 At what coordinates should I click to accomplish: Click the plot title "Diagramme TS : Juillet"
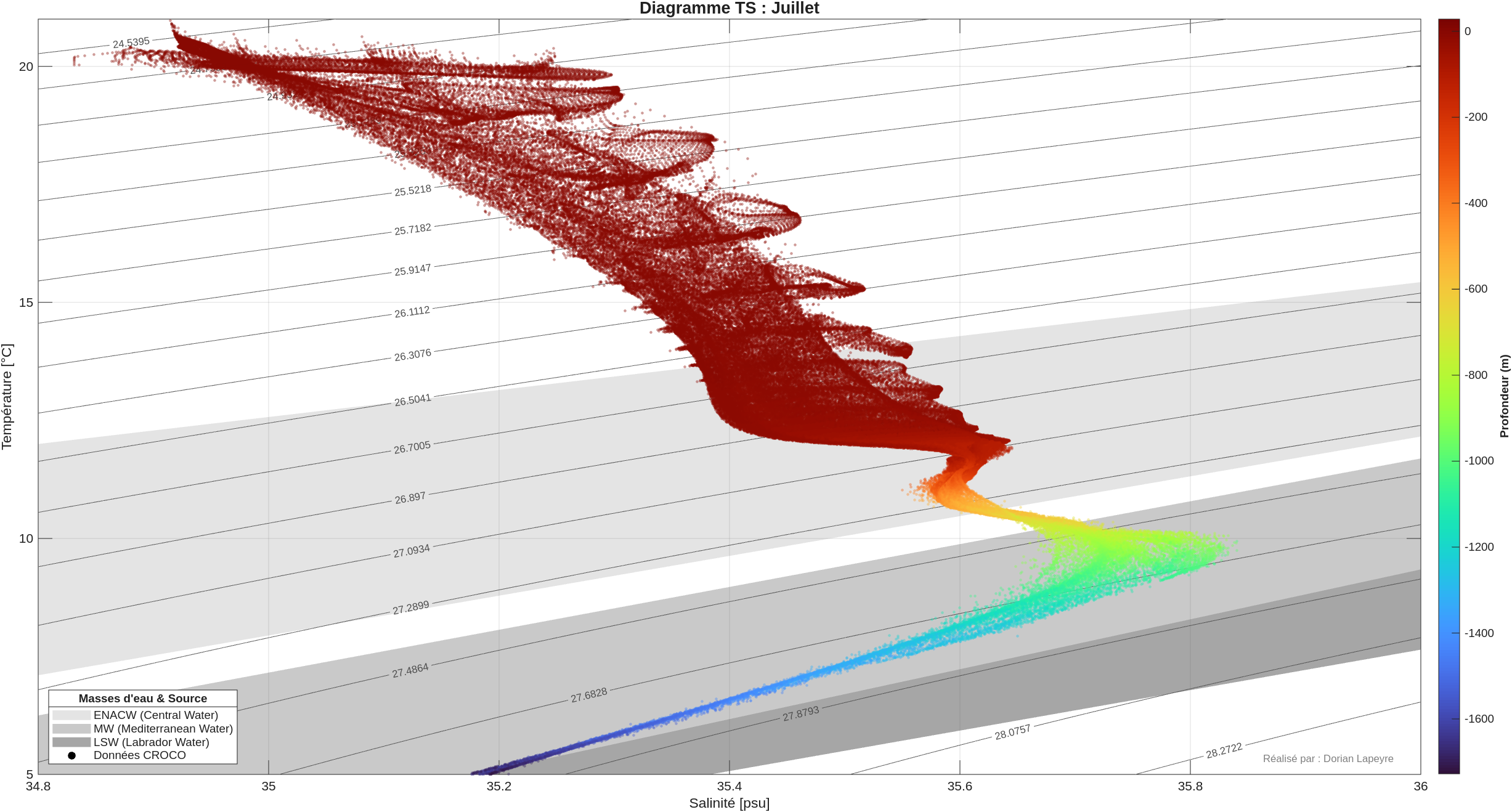pyautogui.click(x=729, y=8)
